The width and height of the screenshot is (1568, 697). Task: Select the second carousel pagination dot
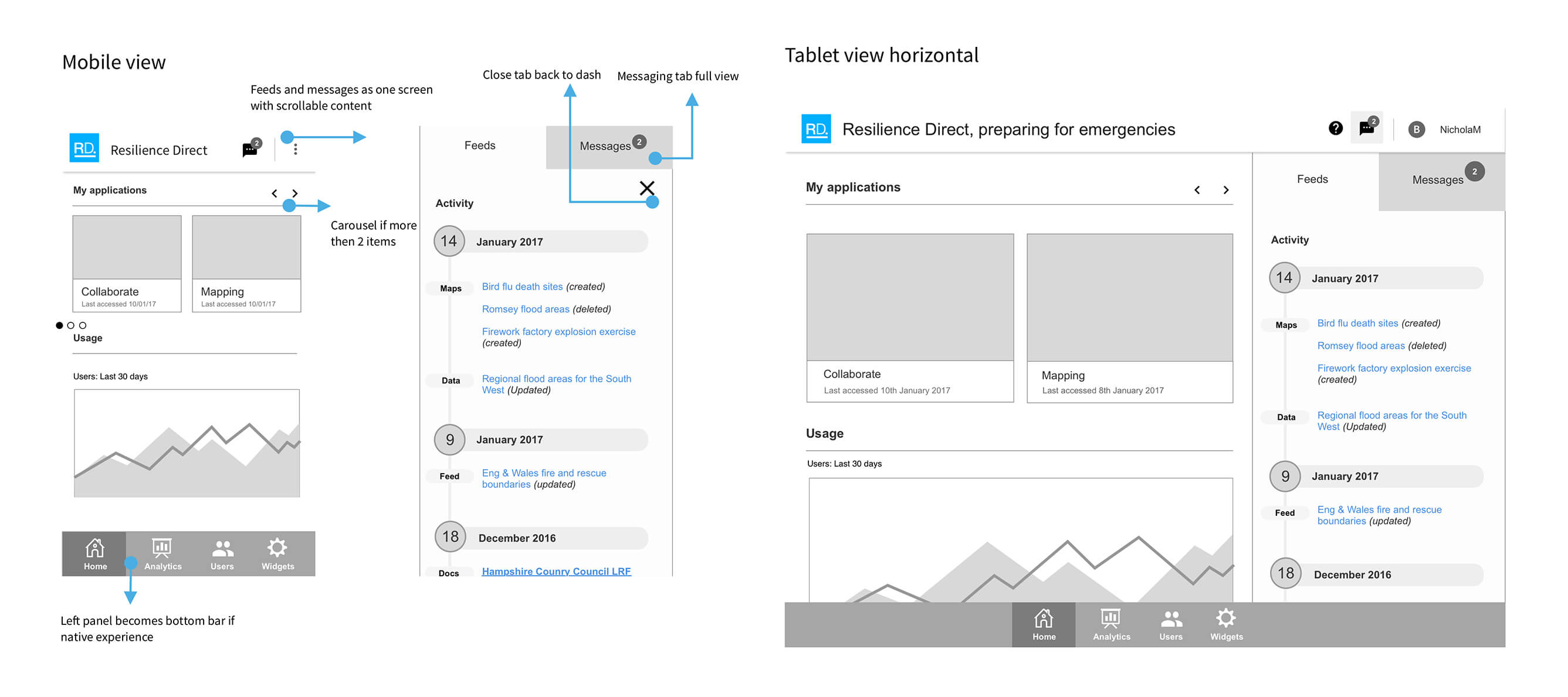tap(70, 325)
